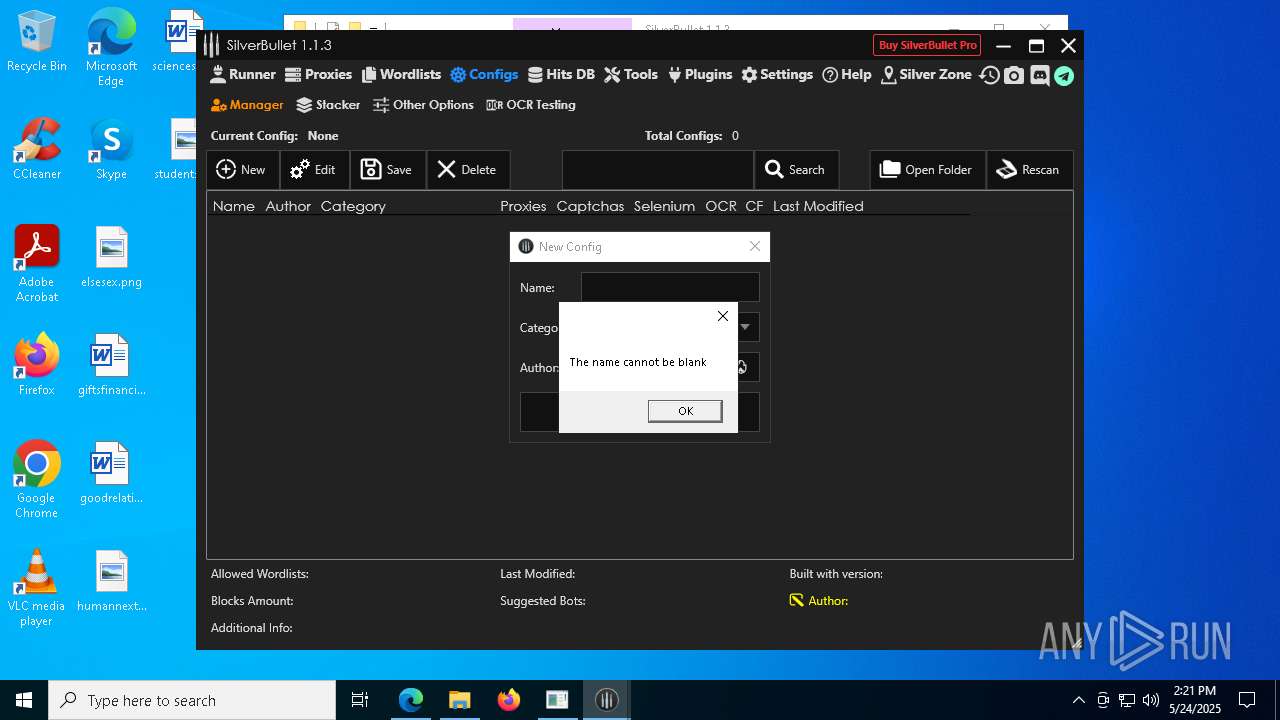This screenshot has width=1280, height=720.
Task: Open the Wordlists tab
Action: 401,74
